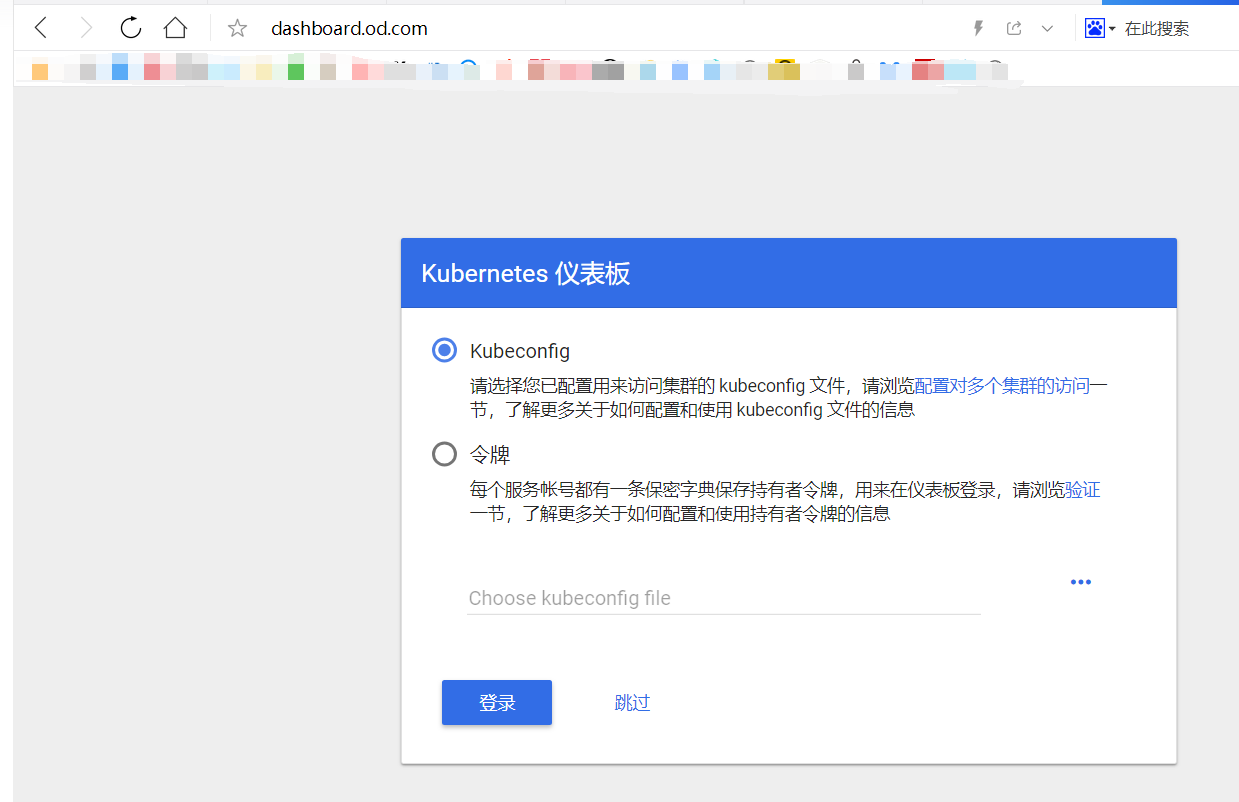Open three-dot file browse button
Viewport: 1239px width, 802px height.
click(x=1080, y=582)
